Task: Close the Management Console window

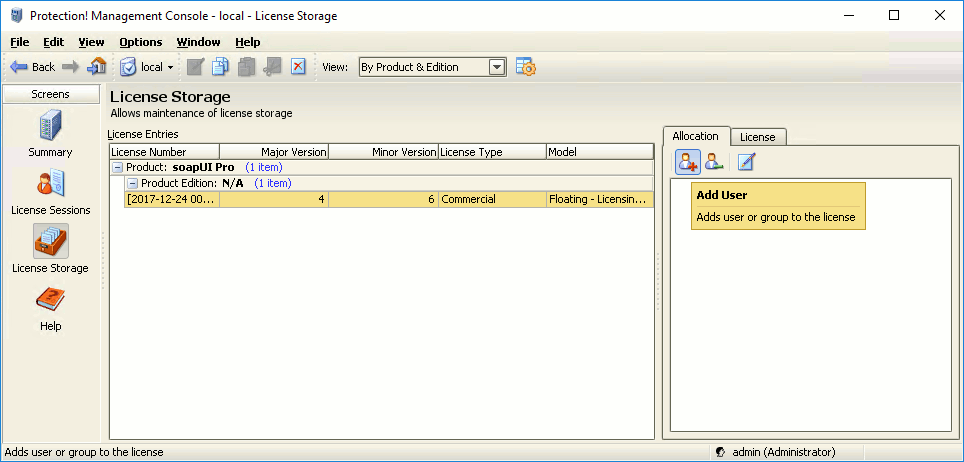Action: click(x=939, y=15)
